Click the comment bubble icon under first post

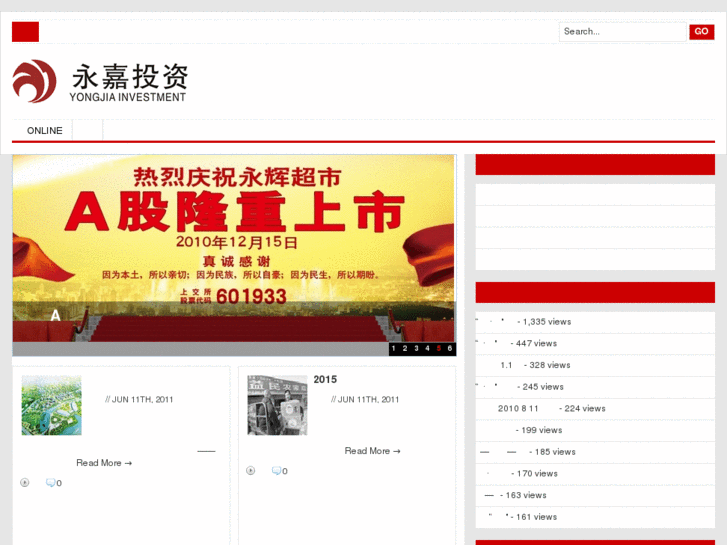(x=51, y=483)
